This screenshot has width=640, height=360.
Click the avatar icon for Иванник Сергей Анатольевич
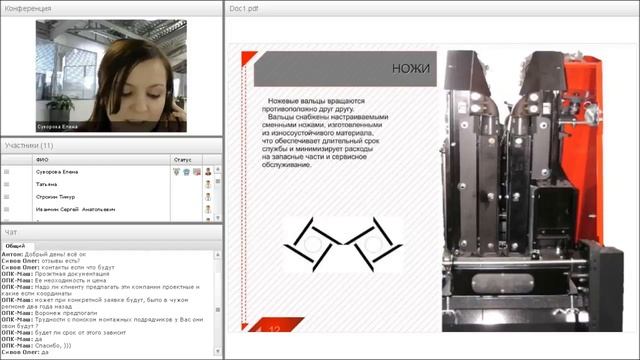coord(208,209)
